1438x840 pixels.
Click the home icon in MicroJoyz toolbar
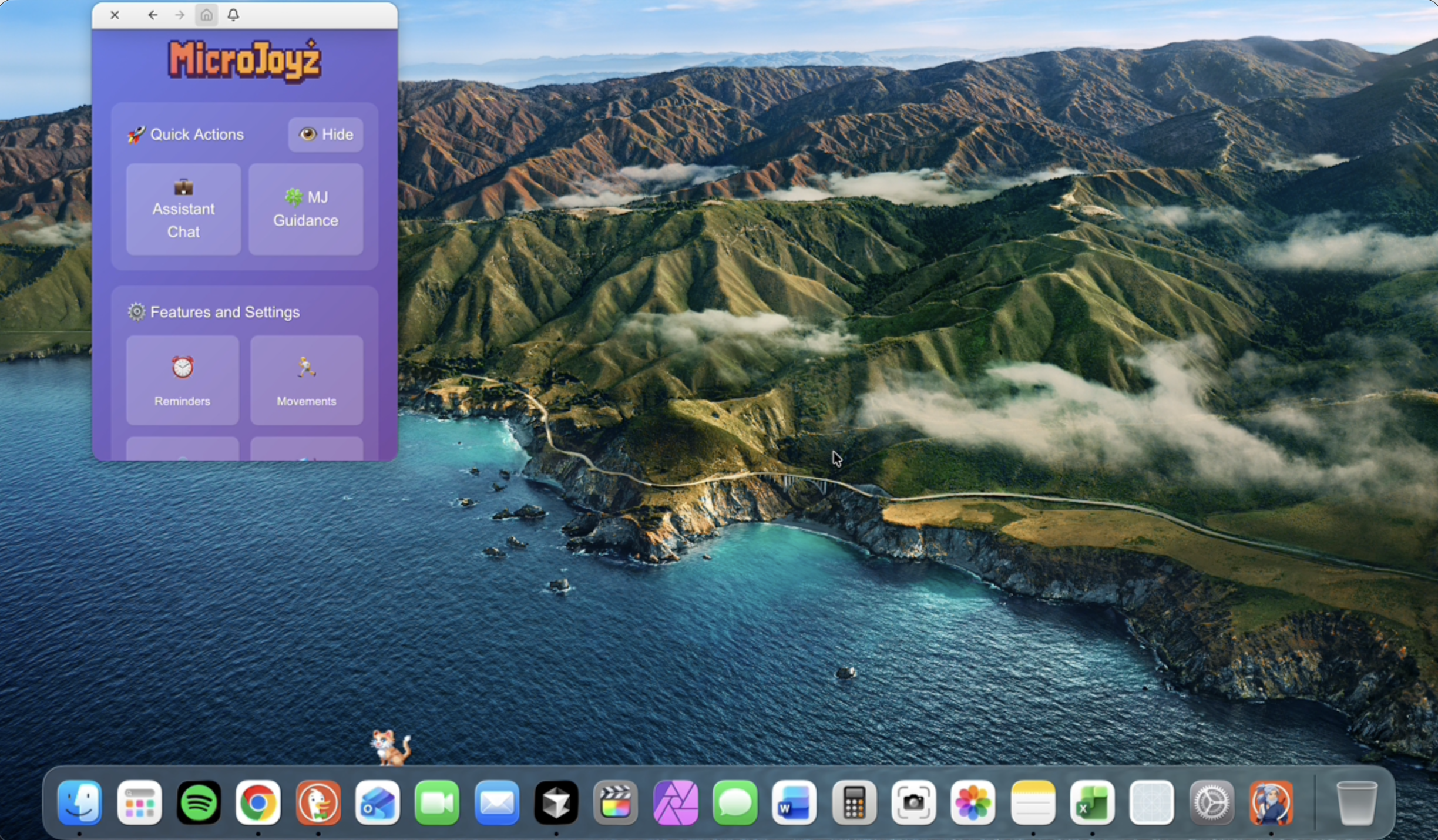pos(206,15)
